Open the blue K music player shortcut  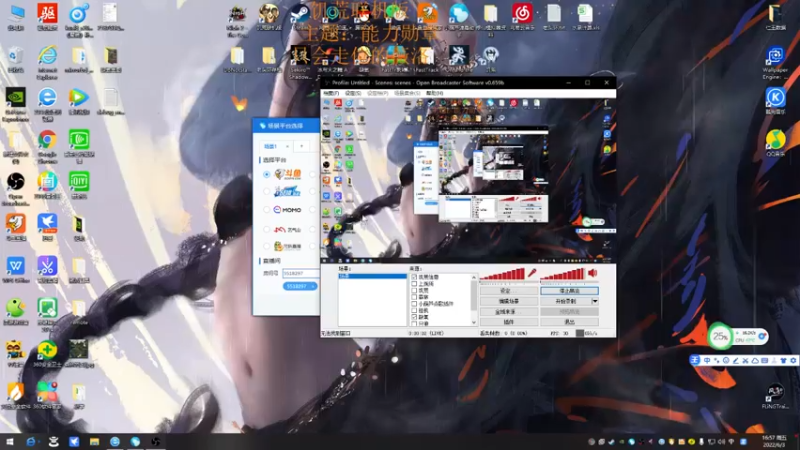775,100
